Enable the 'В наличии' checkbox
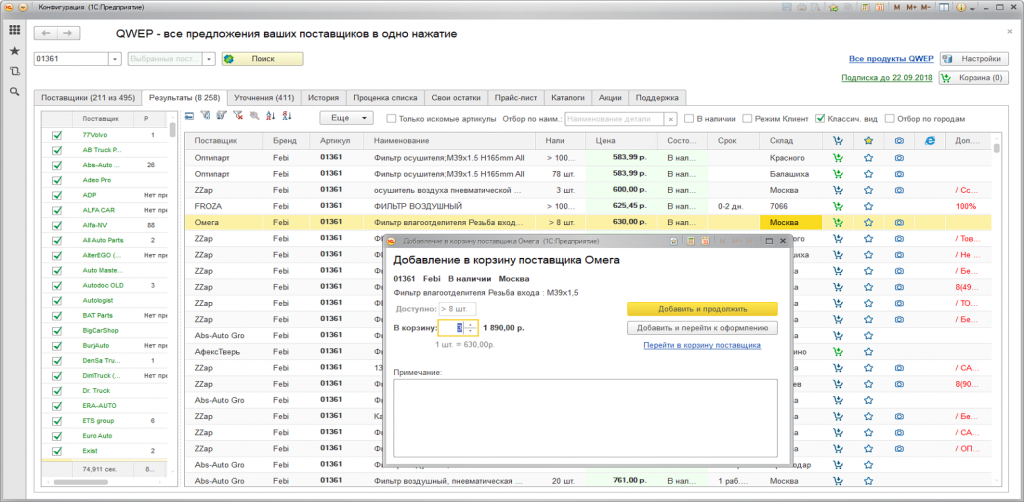Image resolution: width=1024 pixels, height=502 pixels. click(x=688, y=119)
